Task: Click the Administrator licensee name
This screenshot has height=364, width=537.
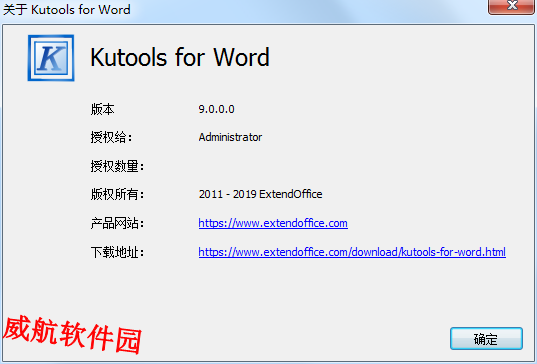Action: point(230,137)
